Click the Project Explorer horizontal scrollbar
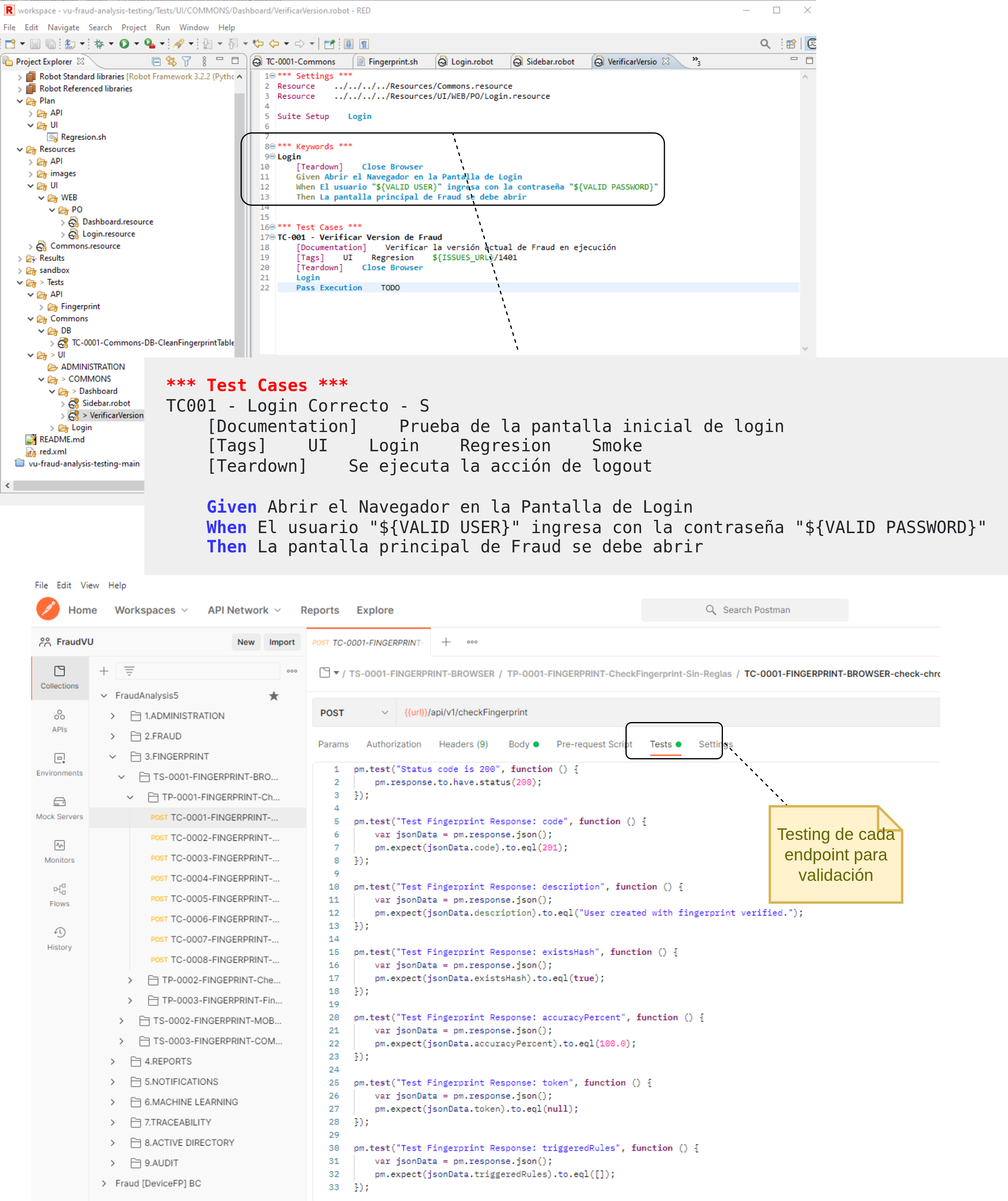 click(x=78, y=485)
